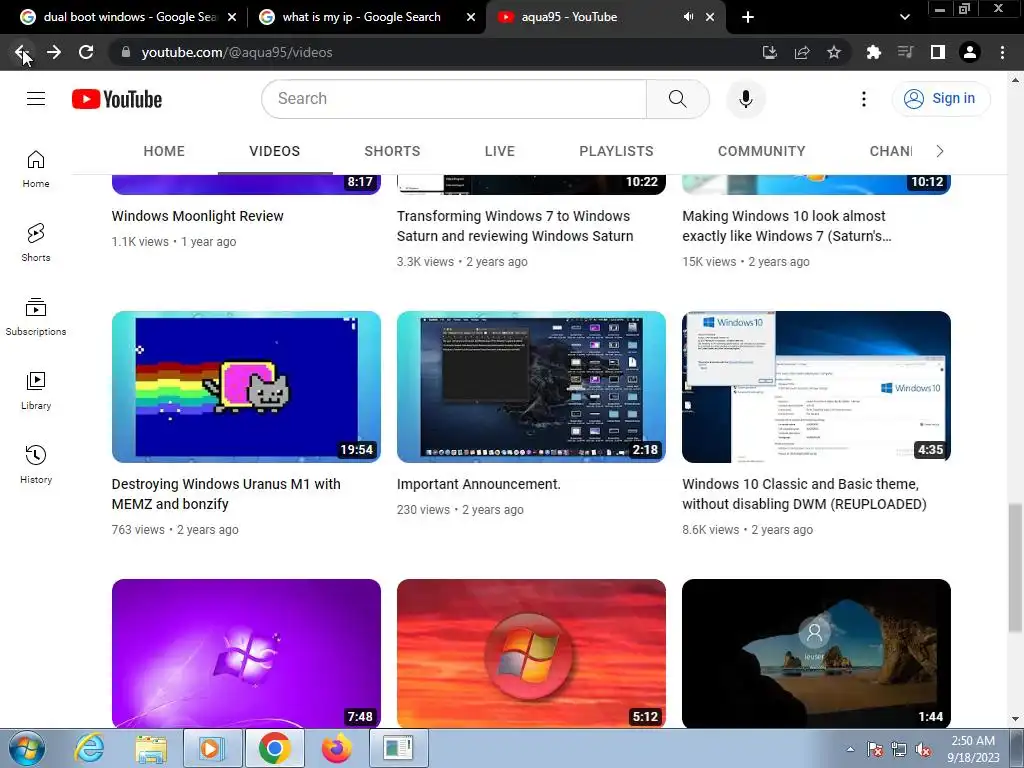Open Windows Media Player taskbar icon
Viewport: 1024px width, 768px height.
pyautogui.click(x=212, y=748)
